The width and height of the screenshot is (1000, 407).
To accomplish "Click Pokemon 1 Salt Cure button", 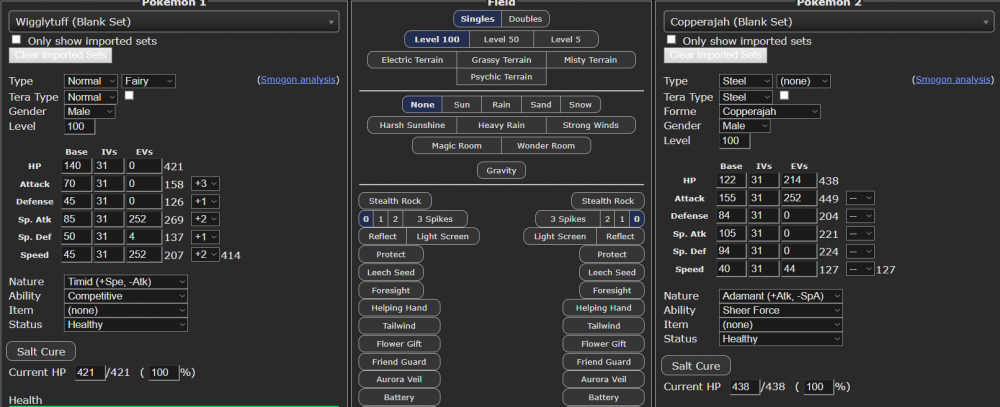I will click(x=41, y=352).
